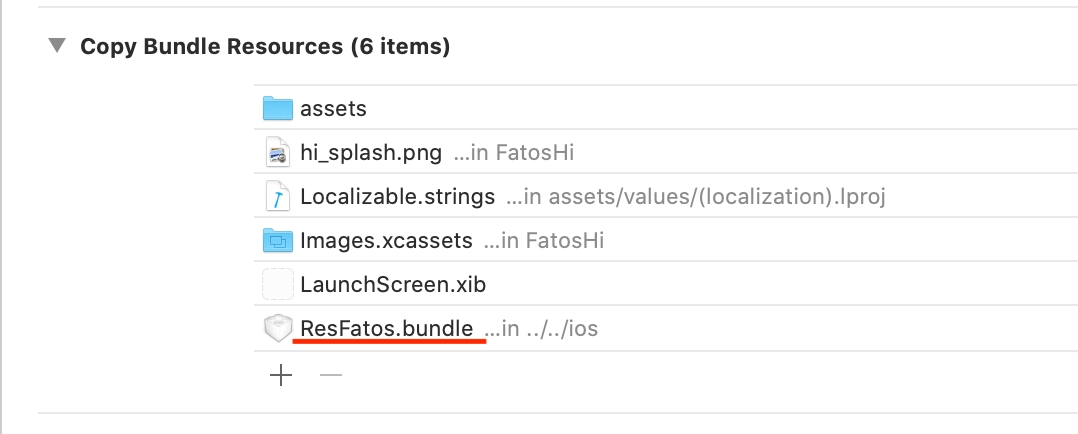Viewport: 1078px width, 434px height.
Task: Click the Localizable.strings file icon
Action: [x=277, y=197]
